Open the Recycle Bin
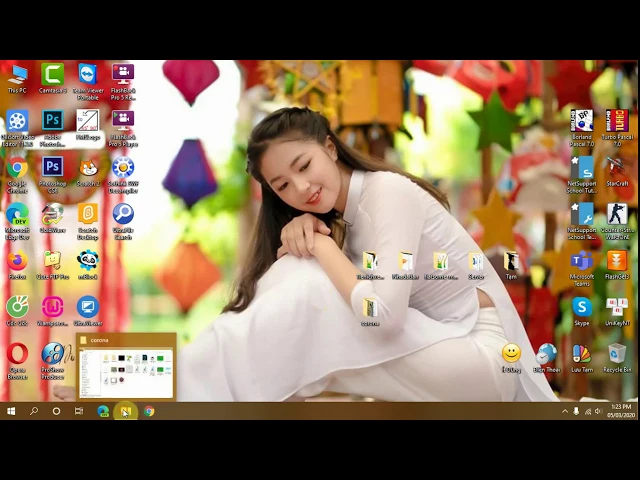 pyautogui.click(x=617, y=355)
